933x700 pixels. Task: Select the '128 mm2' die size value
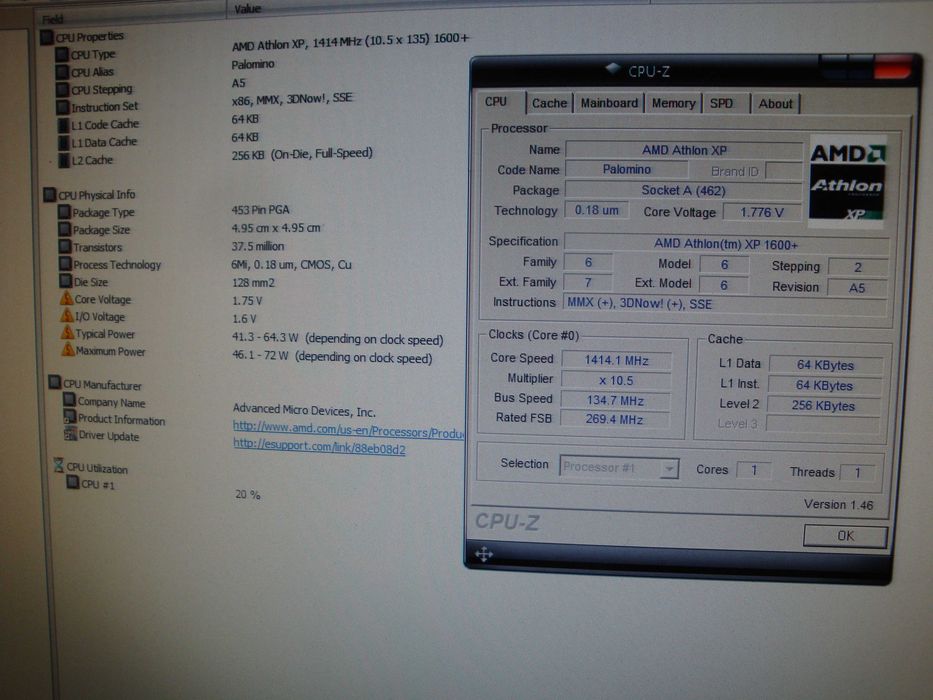(x=253, y=283)
